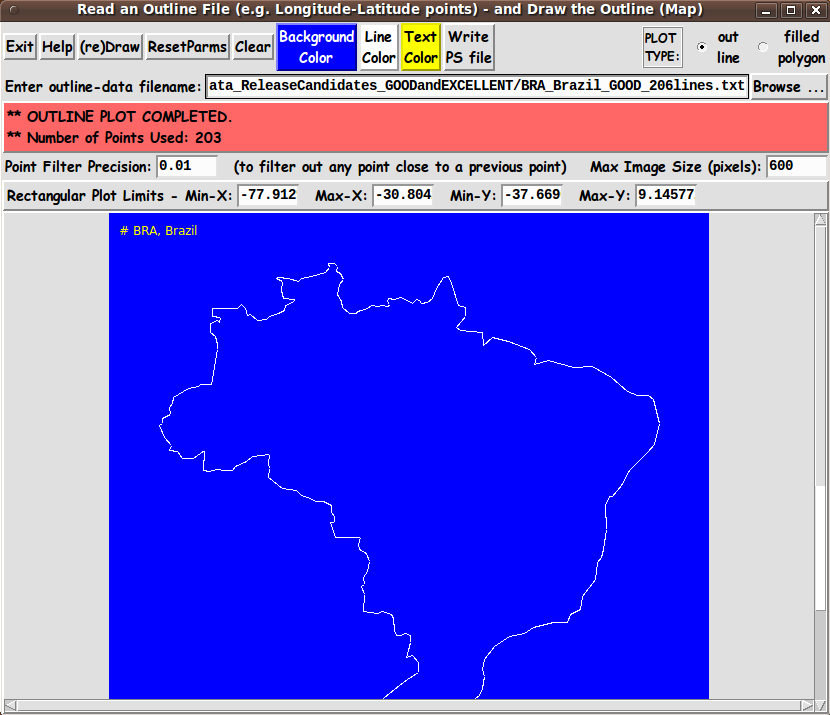Image resolution: width=830 pixels, height=715 pixels.
Task: Select the outline plot type radio button
Action: pos(702,47)
